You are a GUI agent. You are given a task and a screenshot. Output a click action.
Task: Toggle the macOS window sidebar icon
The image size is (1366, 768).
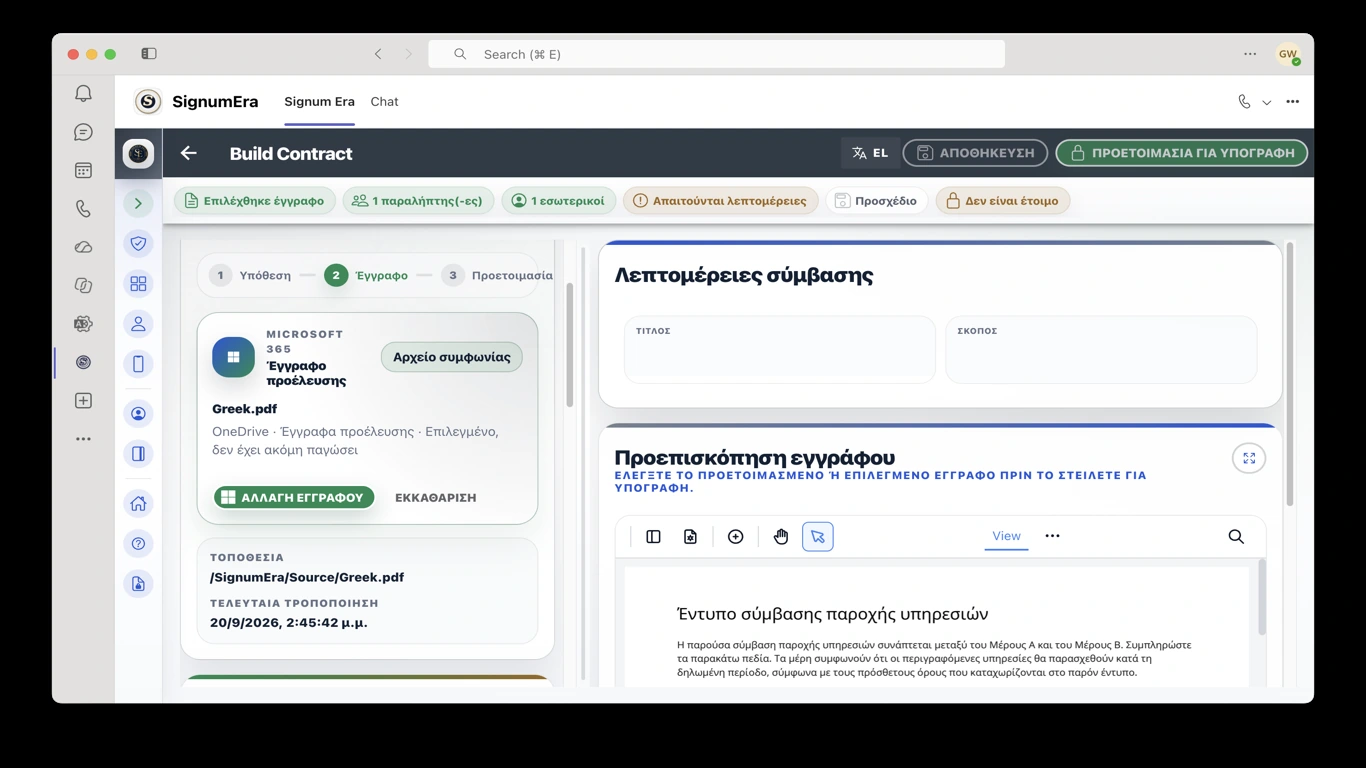click(x=149, y=54)
